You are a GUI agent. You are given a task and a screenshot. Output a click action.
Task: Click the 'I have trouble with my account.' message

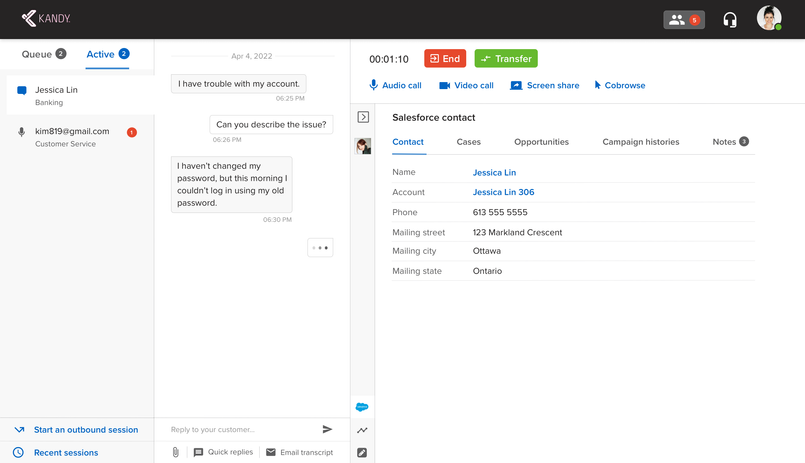point(239,84)
